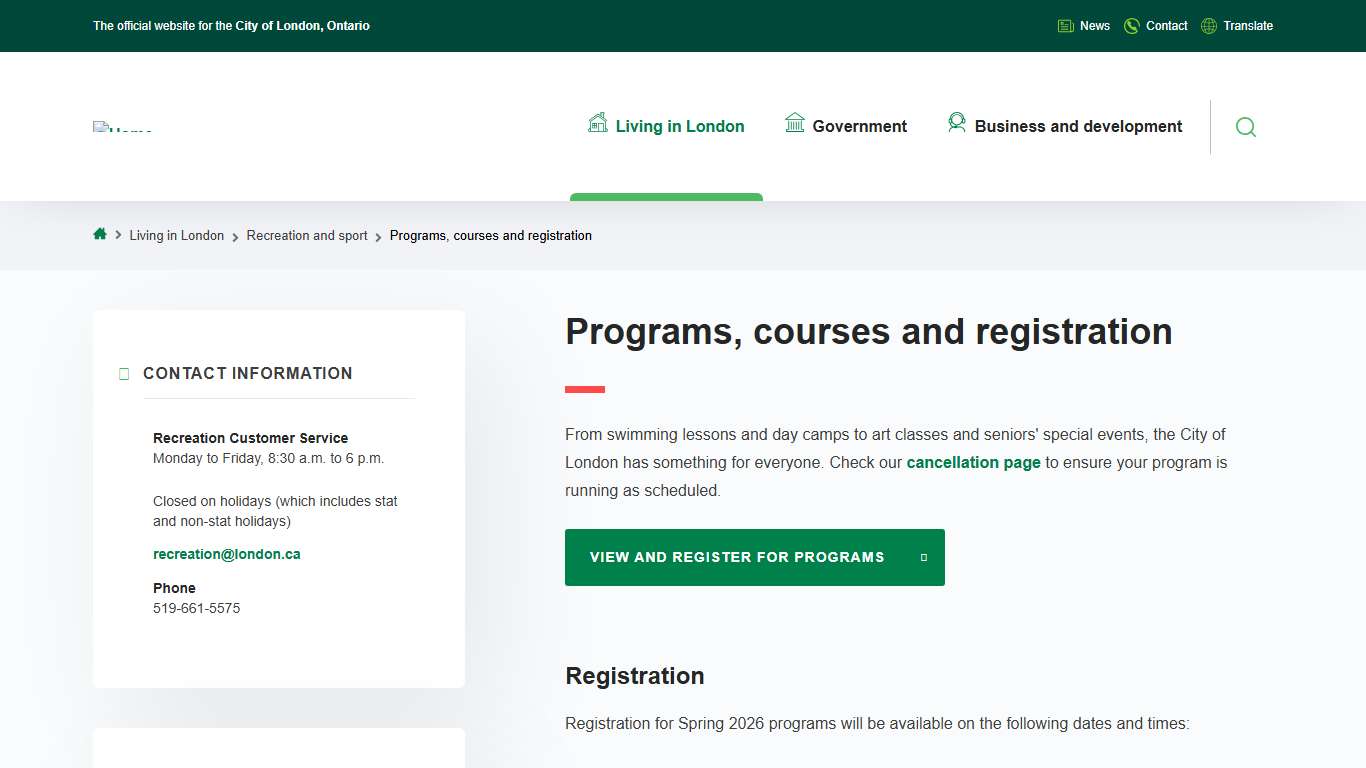Click the Recreation and sport breadcrumb
Image resolution: width=1366 pixels, height=768 pixels.
pos(307,235)
